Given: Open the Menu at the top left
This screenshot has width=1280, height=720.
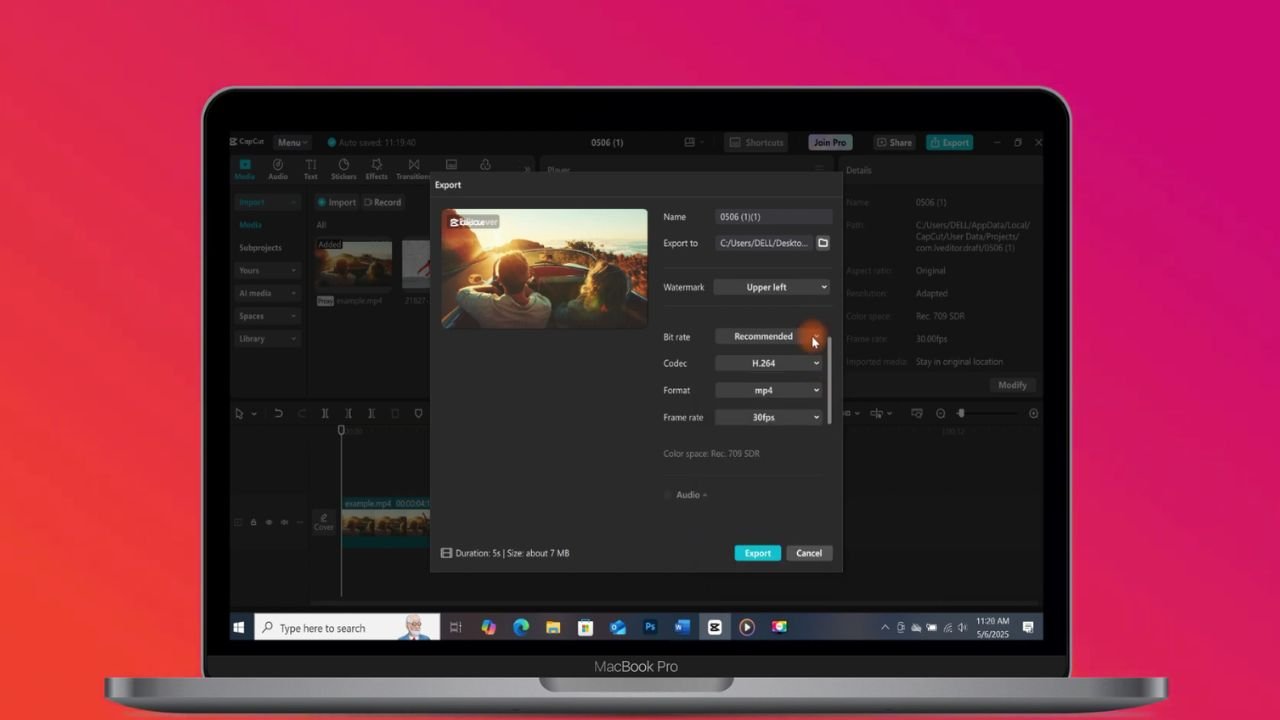Looking at the screenshot, I should (291, 142).
